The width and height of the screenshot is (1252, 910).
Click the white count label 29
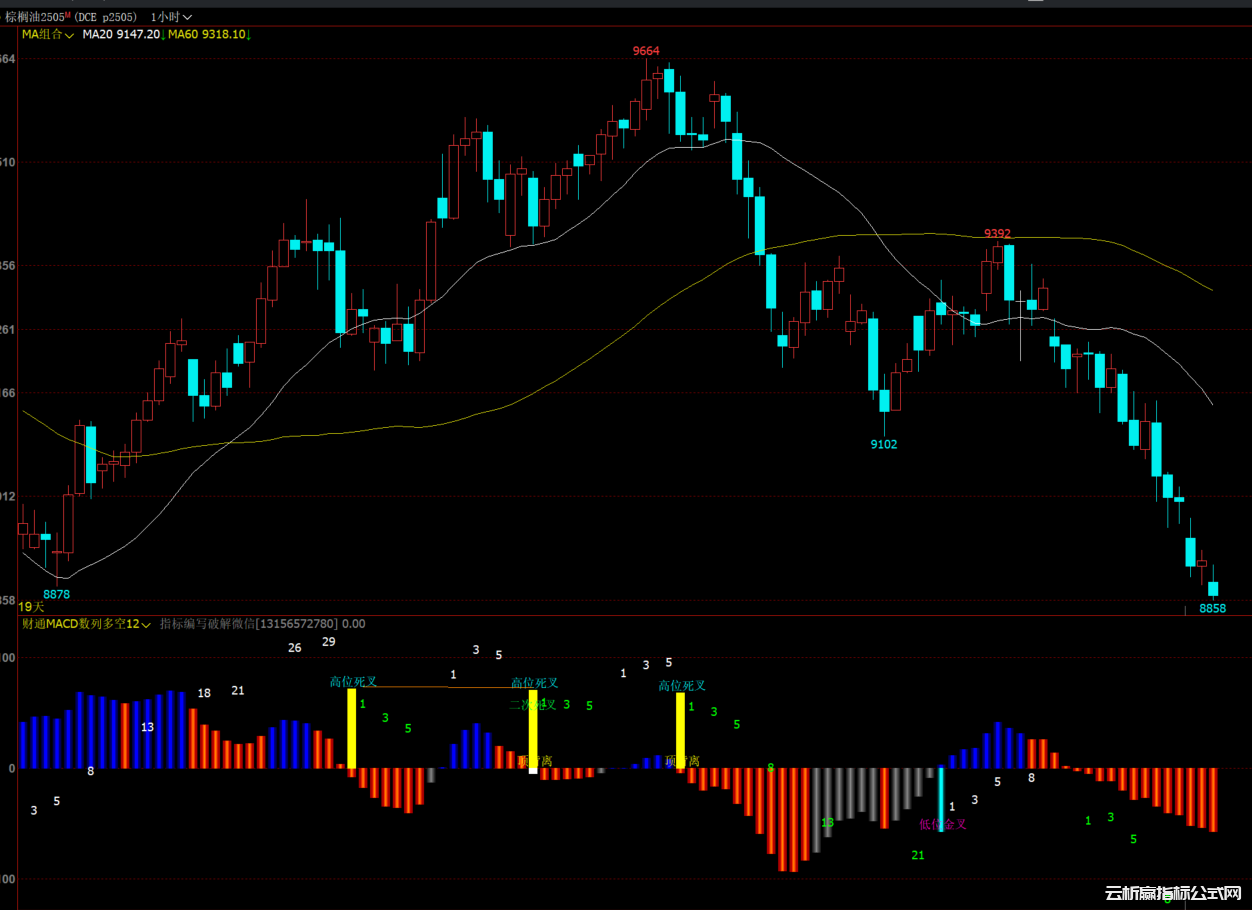coord(329,642)
